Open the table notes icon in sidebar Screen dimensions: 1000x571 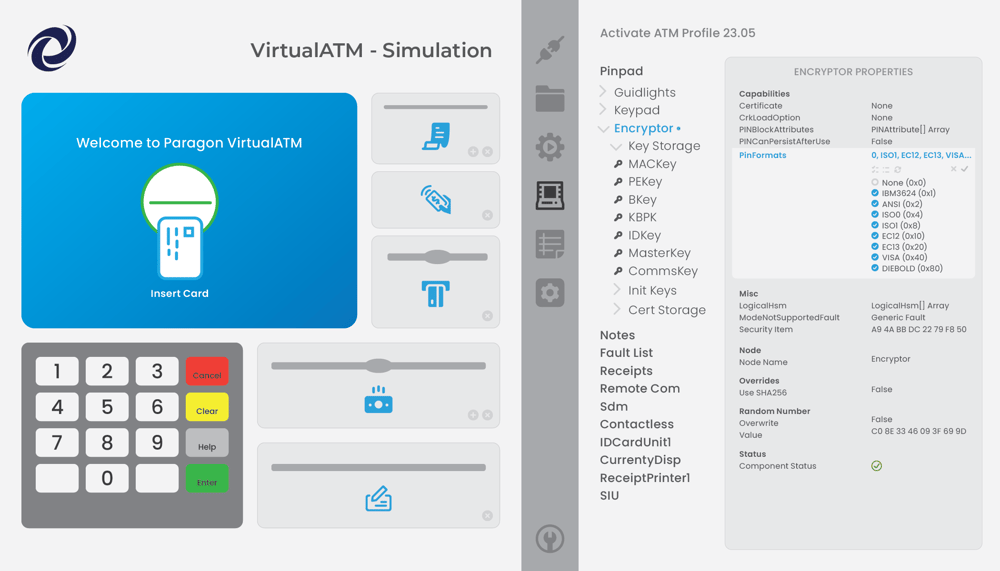coord(550,244)
